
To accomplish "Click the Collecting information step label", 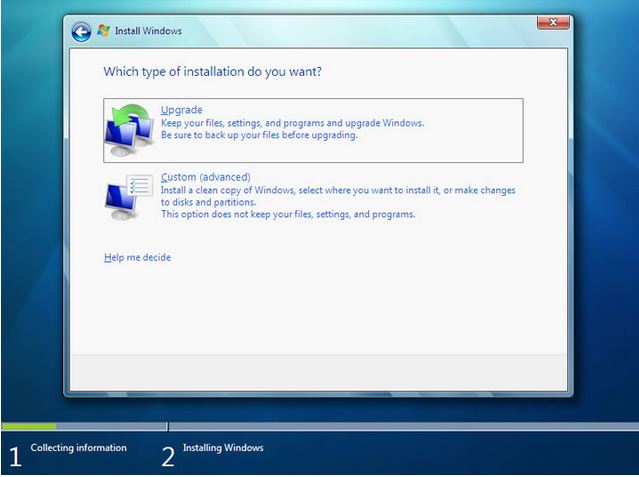I will tap(79, 448).
